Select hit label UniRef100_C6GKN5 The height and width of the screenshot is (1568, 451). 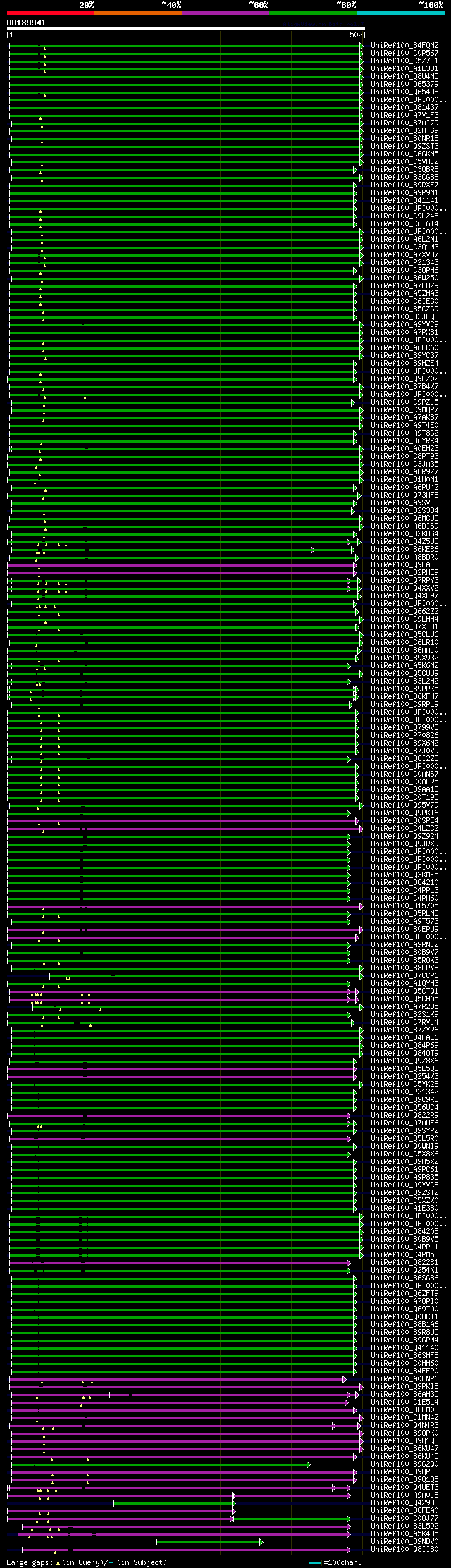point(404,154)
